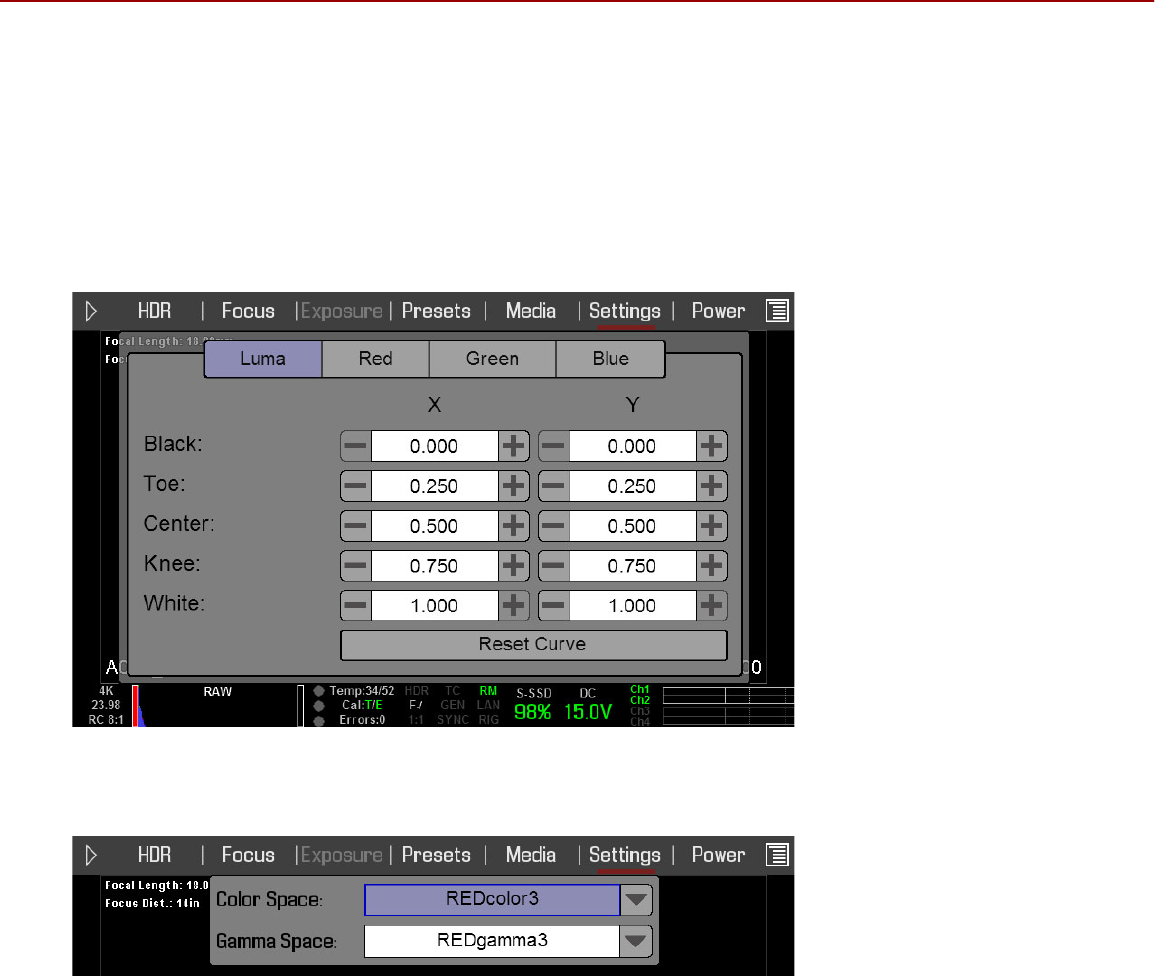Increase White Y value with plus
1155x976 pixels.
click(712, 605)
